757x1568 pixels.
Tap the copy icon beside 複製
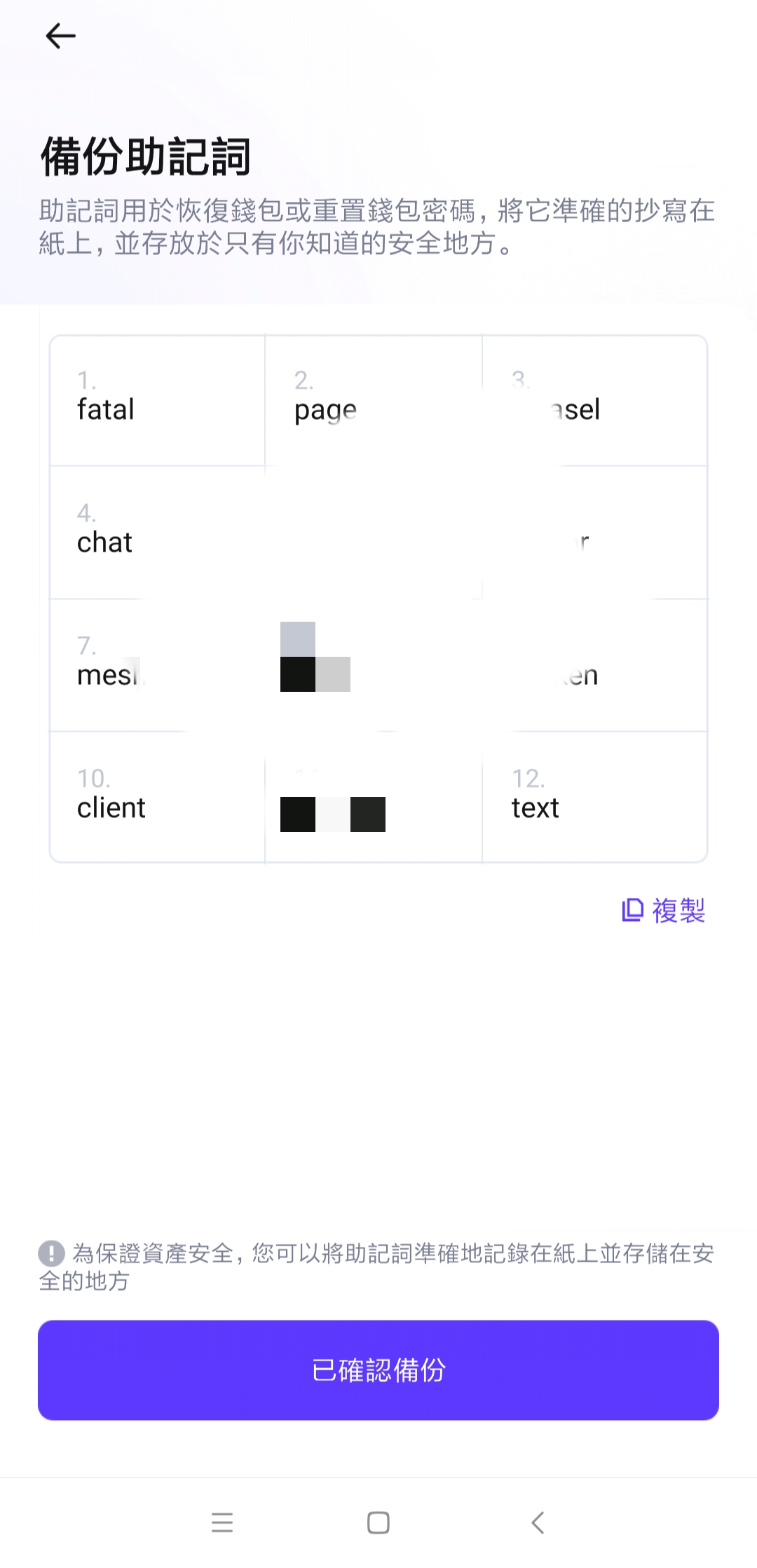click(632, 910)
